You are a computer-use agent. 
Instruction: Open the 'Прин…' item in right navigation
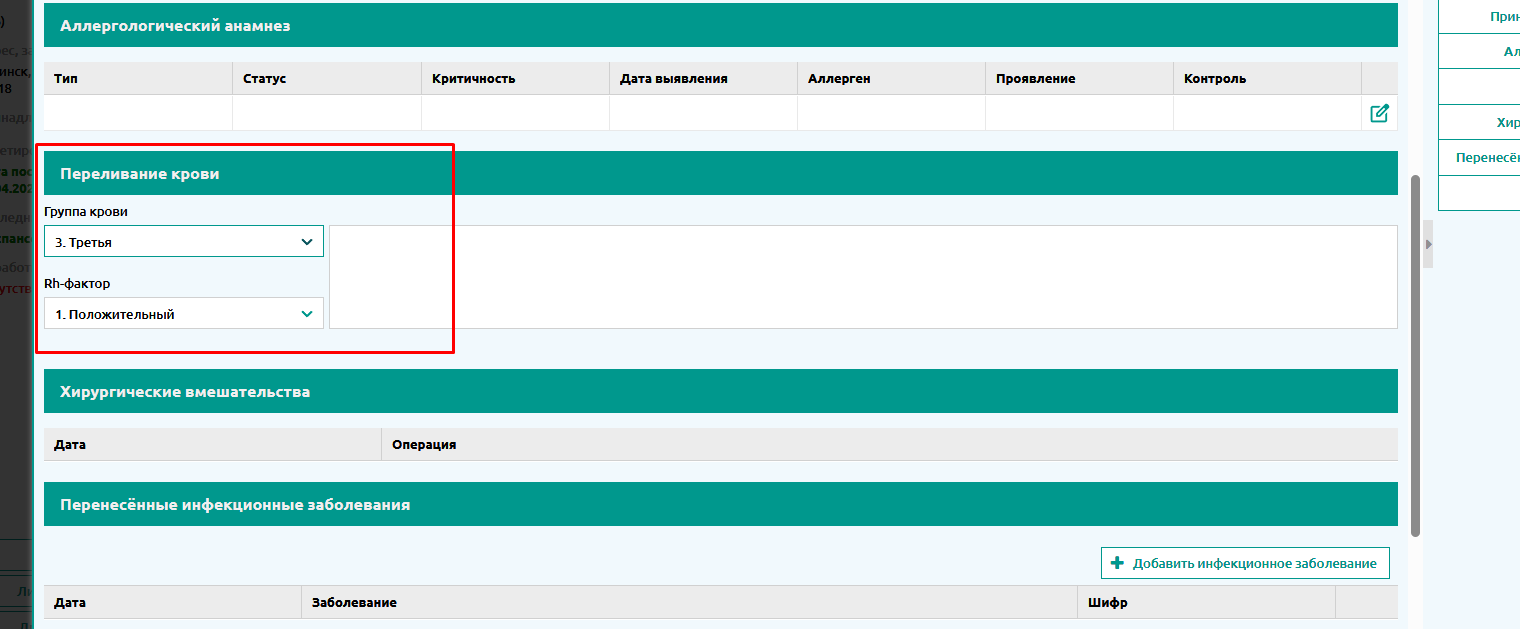coord(1503,16)
